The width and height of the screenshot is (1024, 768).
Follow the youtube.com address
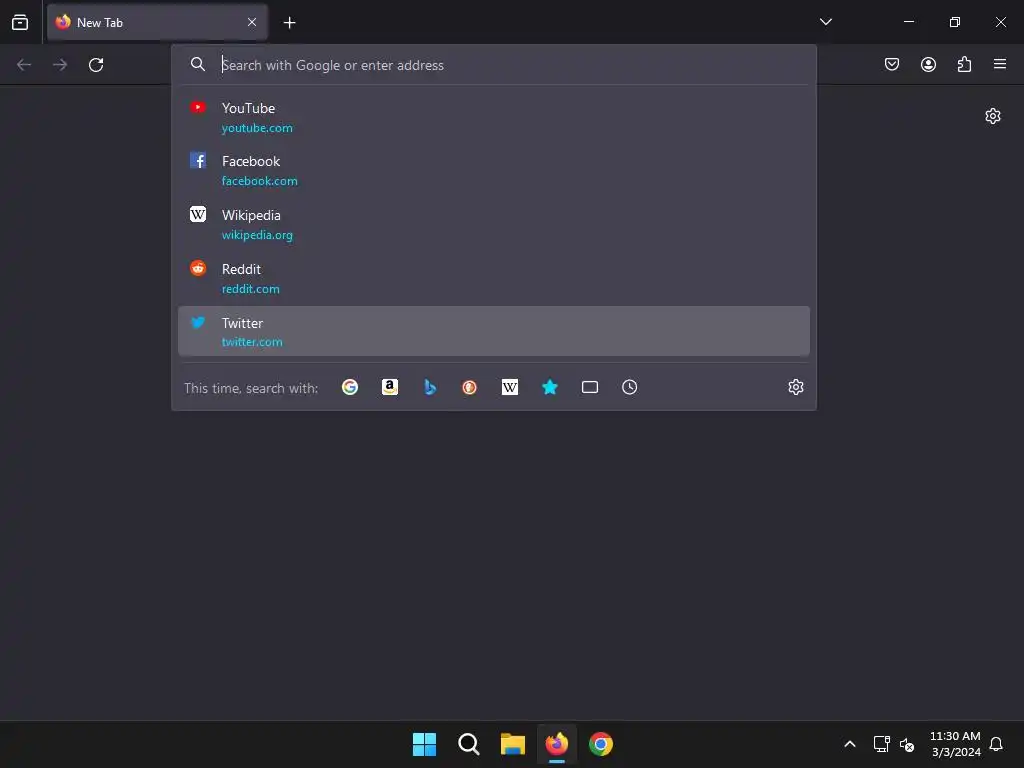(x=257, y=128)
